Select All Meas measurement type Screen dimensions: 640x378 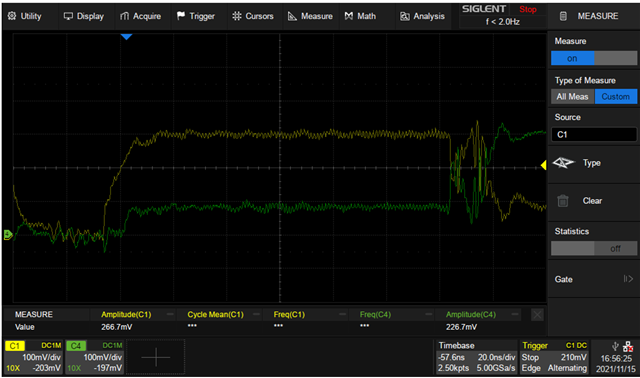572,97
